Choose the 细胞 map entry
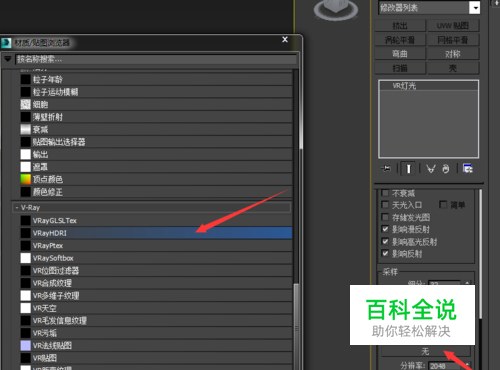 (x=156, y=104)
